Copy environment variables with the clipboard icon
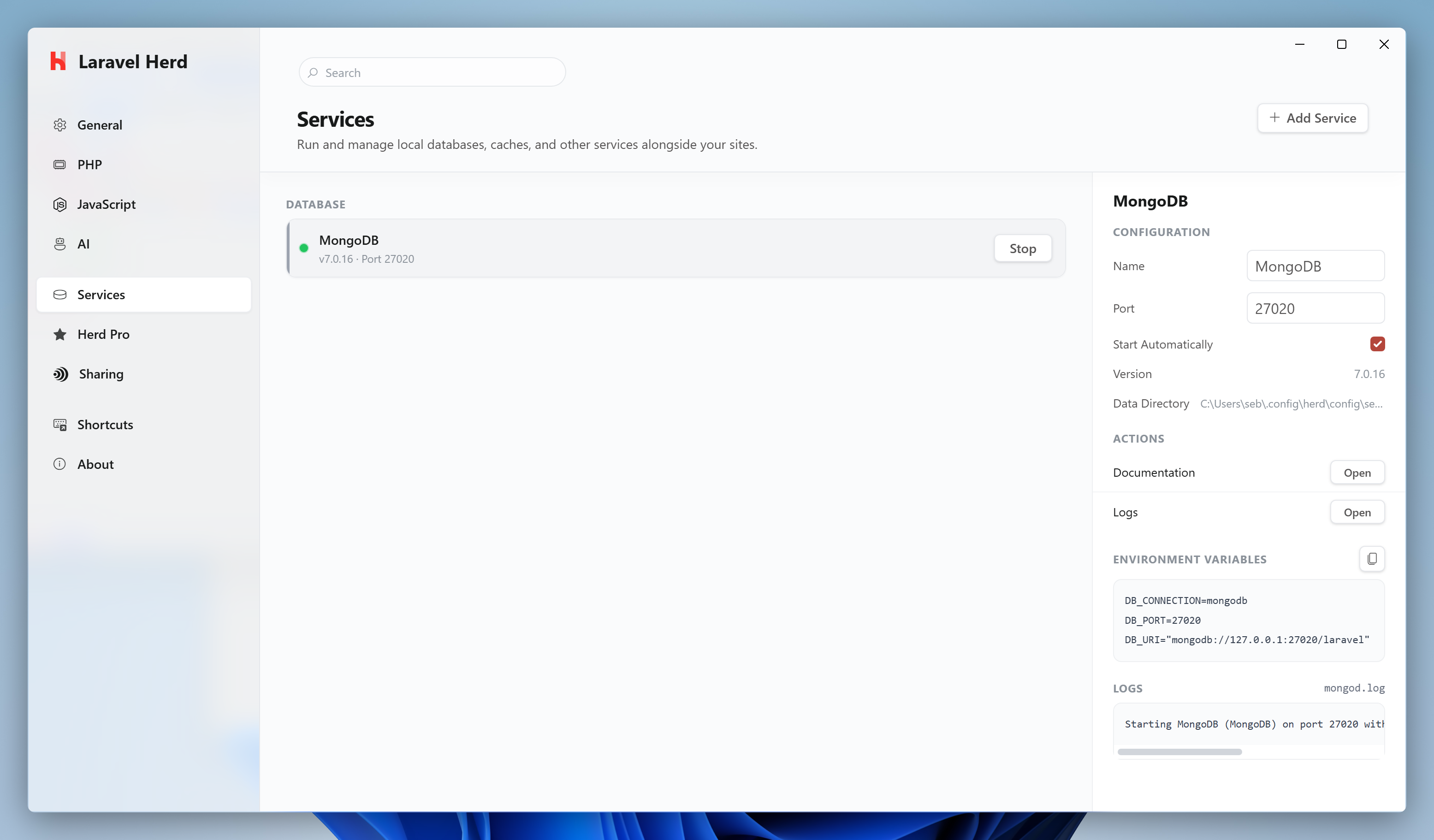Screen dimensions: 1434x840 pyautogui.click(x=1371, y=559)
